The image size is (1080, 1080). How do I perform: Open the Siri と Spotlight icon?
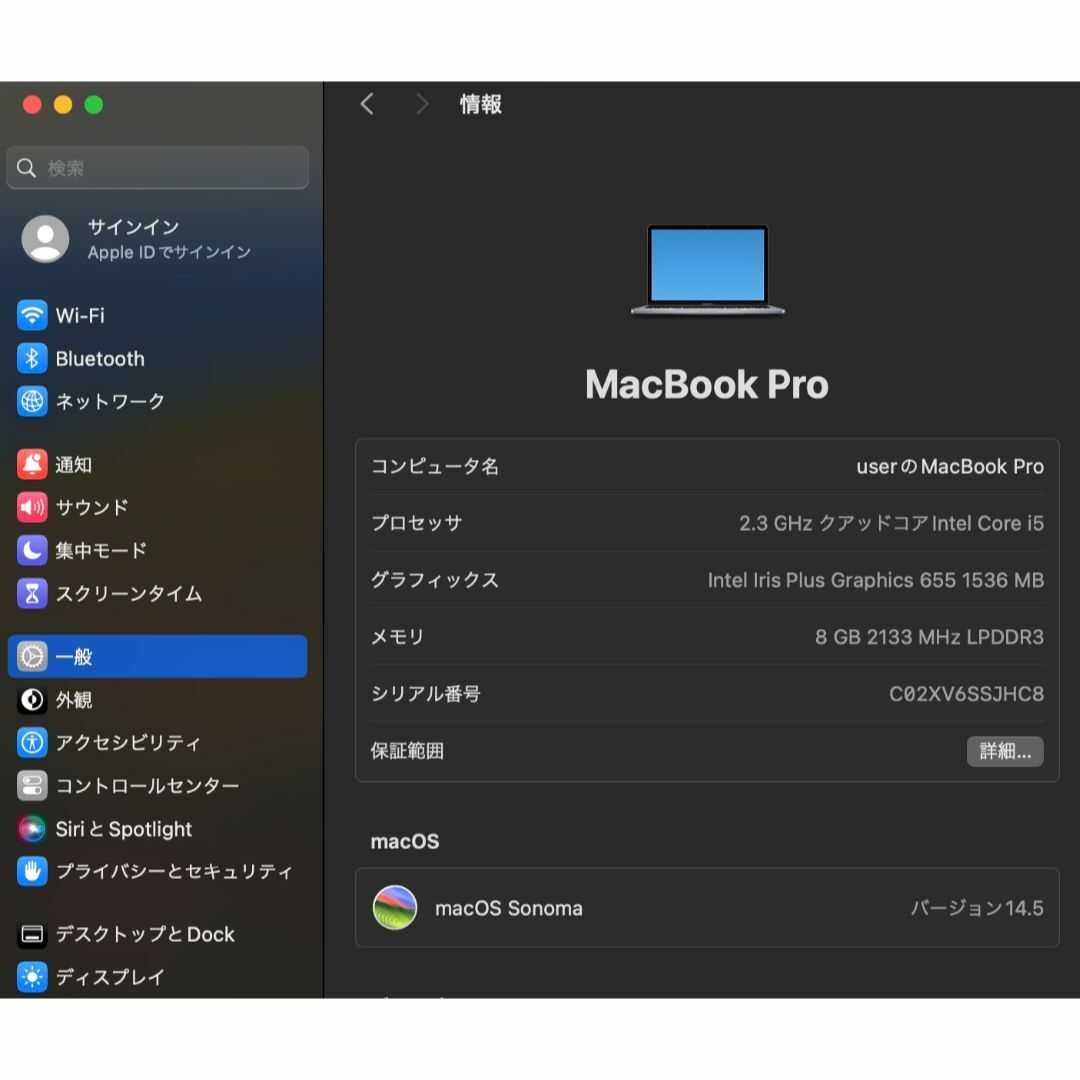click(32, 829)
